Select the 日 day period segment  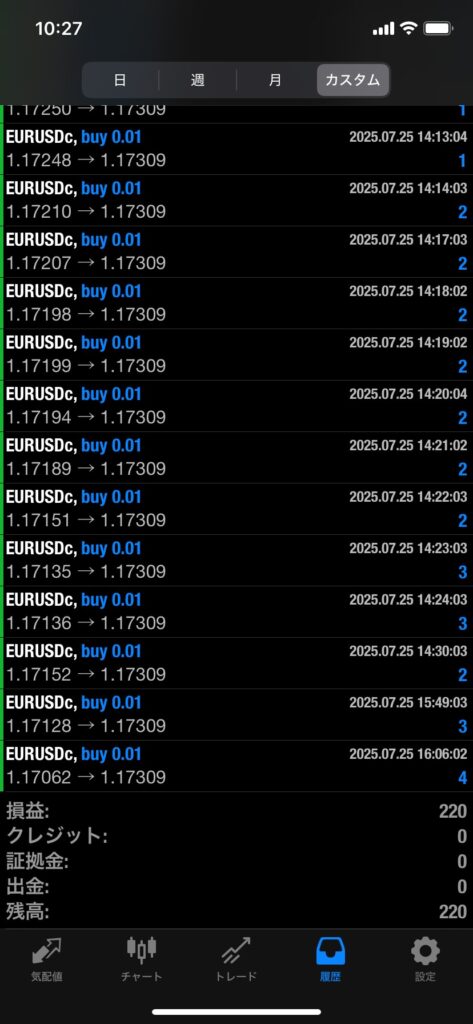[x=120, y=80]
